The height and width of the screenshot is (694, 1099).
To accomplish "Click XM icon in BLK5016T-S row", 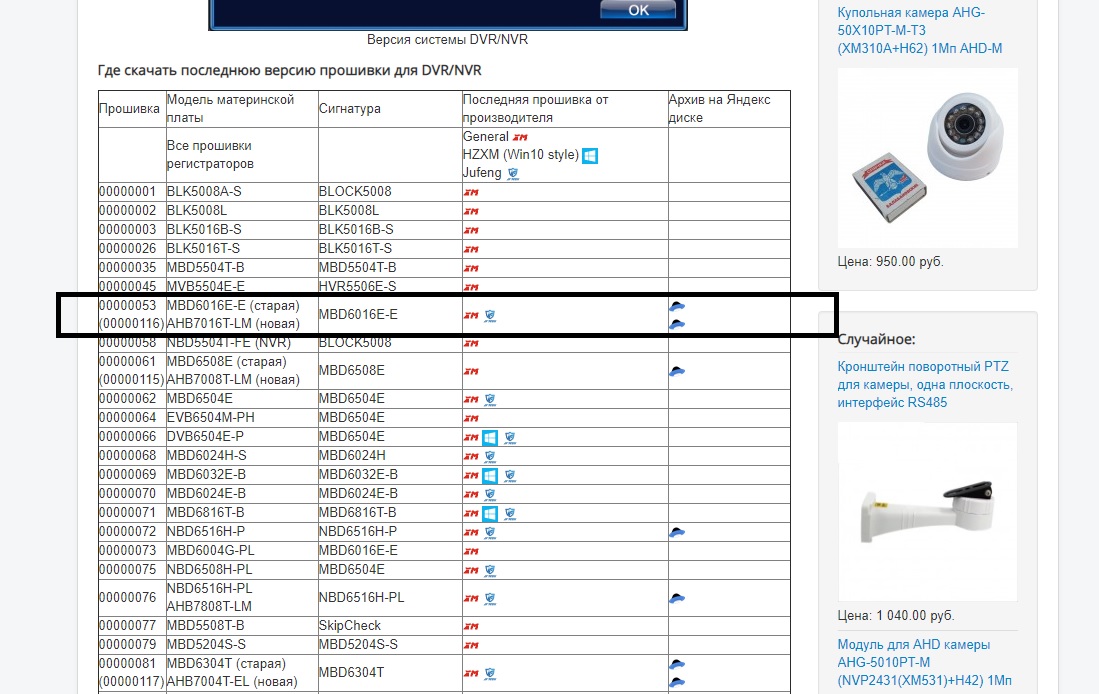I will coord(470,249).
